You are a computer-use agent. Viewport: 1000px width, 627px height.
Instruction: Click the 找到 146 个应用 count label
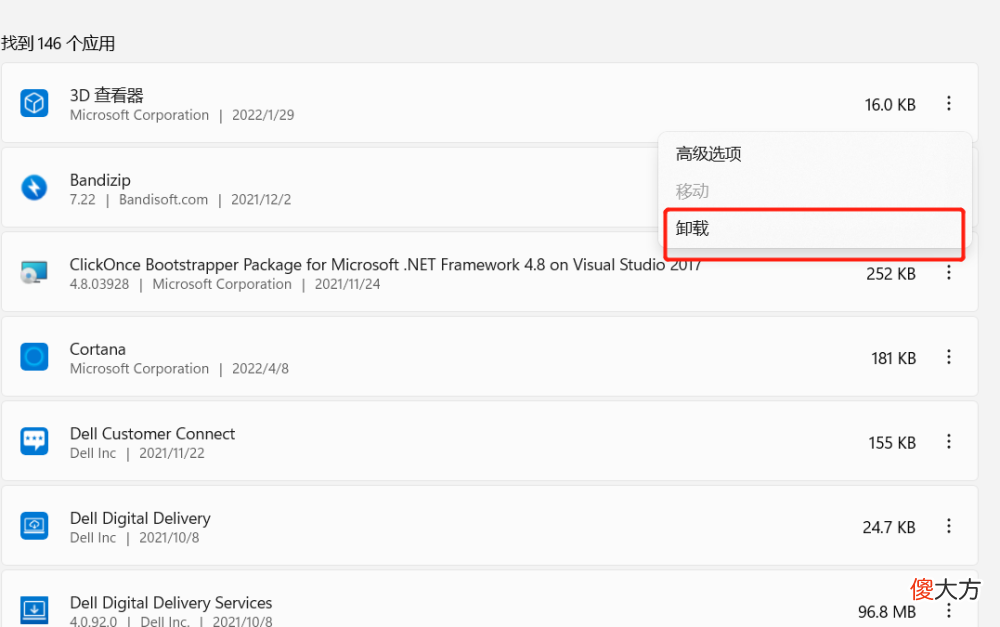point(58,43)
